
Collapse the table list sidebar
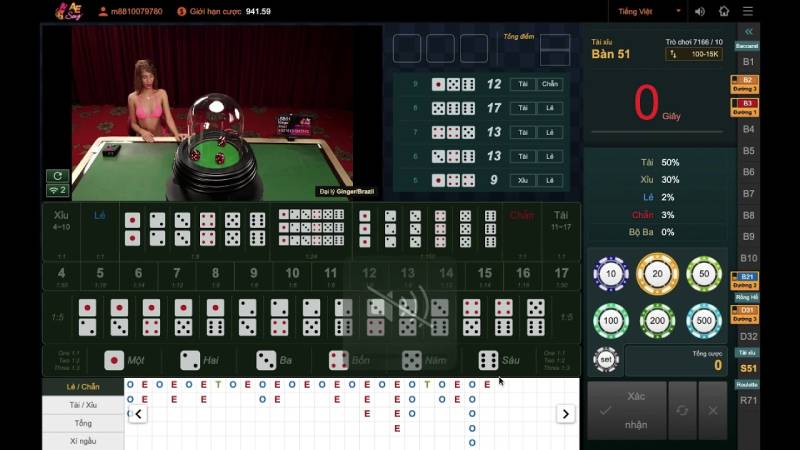(x=748, y=32)
